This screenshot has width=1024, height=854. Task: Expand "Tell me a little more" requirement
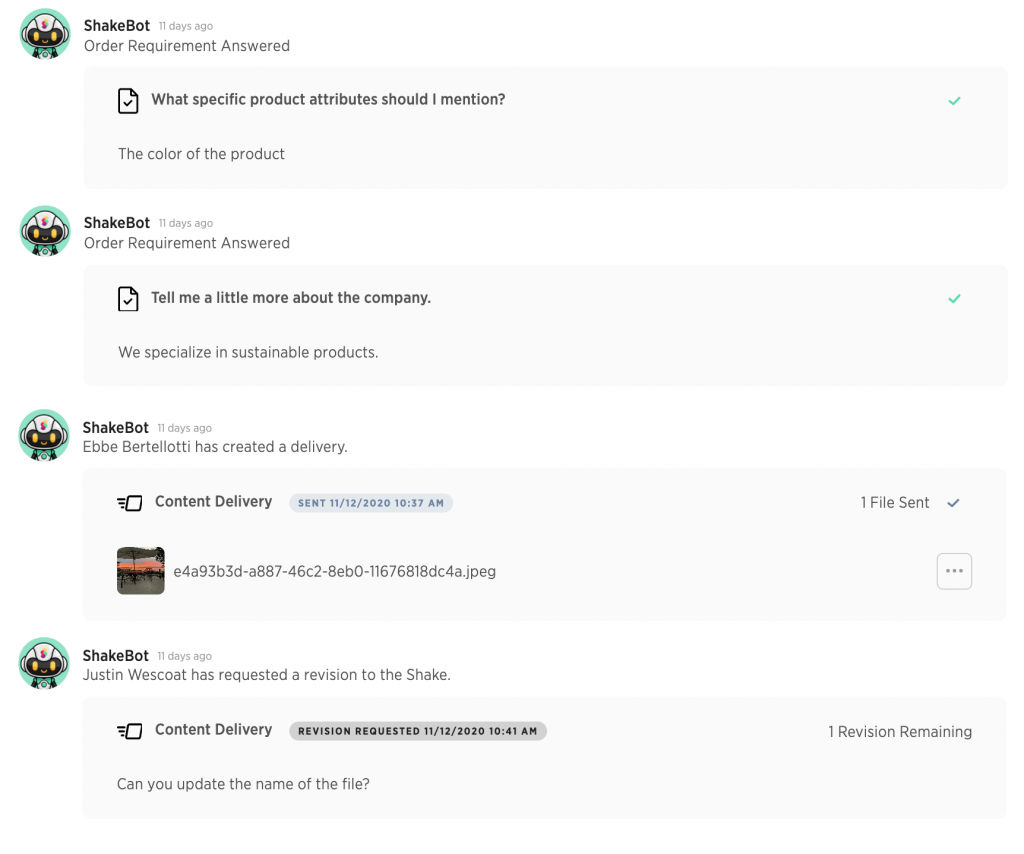click(x=291, y=298)
